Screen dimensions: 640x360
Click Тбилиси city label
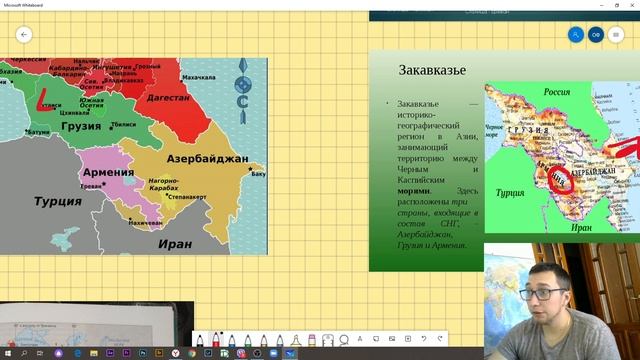124,124
